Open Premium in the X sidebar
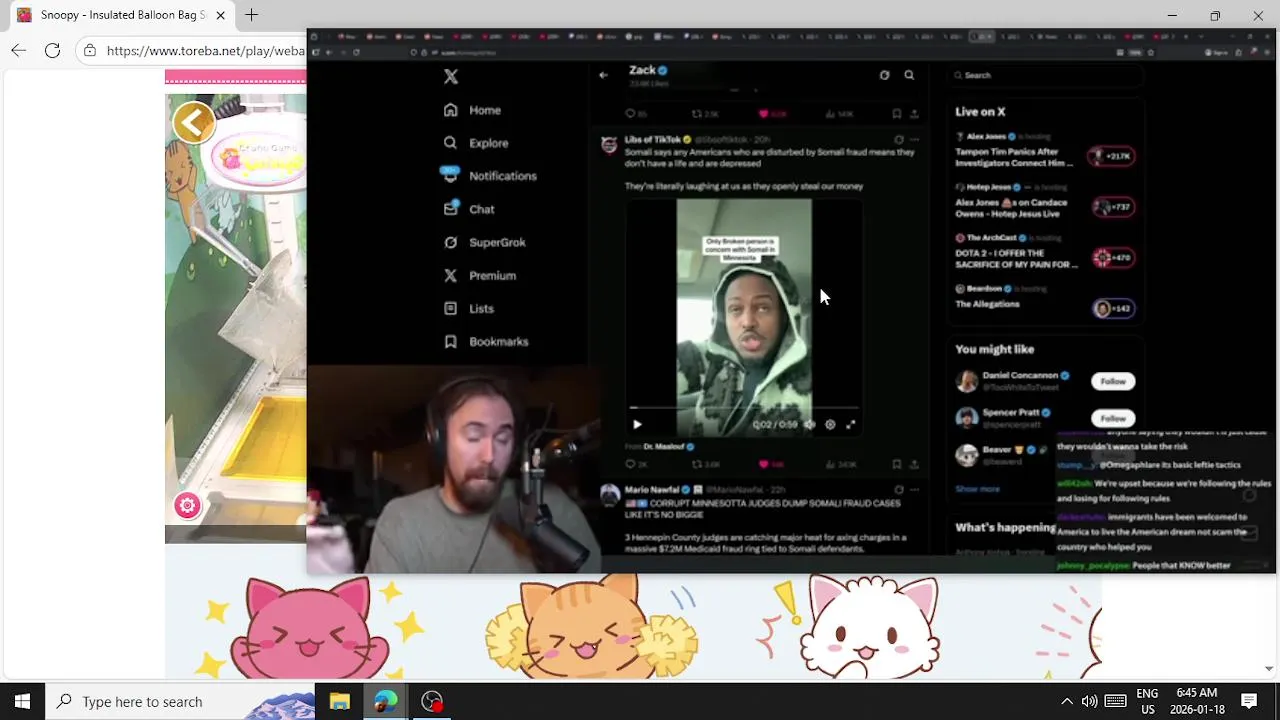The width and height of the screenshot is (1280, 720). click(479, 275)
